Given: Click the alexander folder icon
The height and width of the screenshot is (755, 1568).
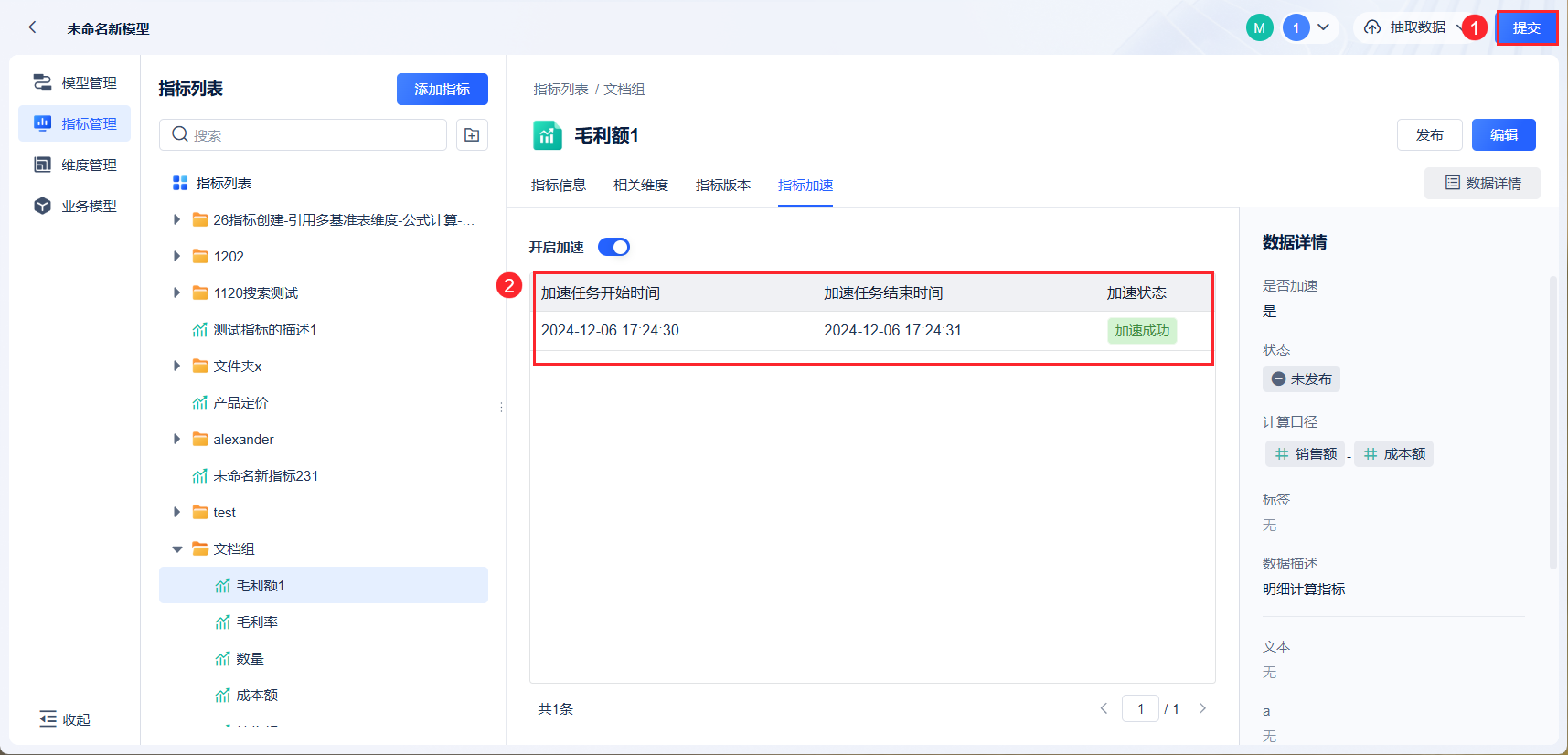Looking at the screenshot, I should (x=200, y=439).
